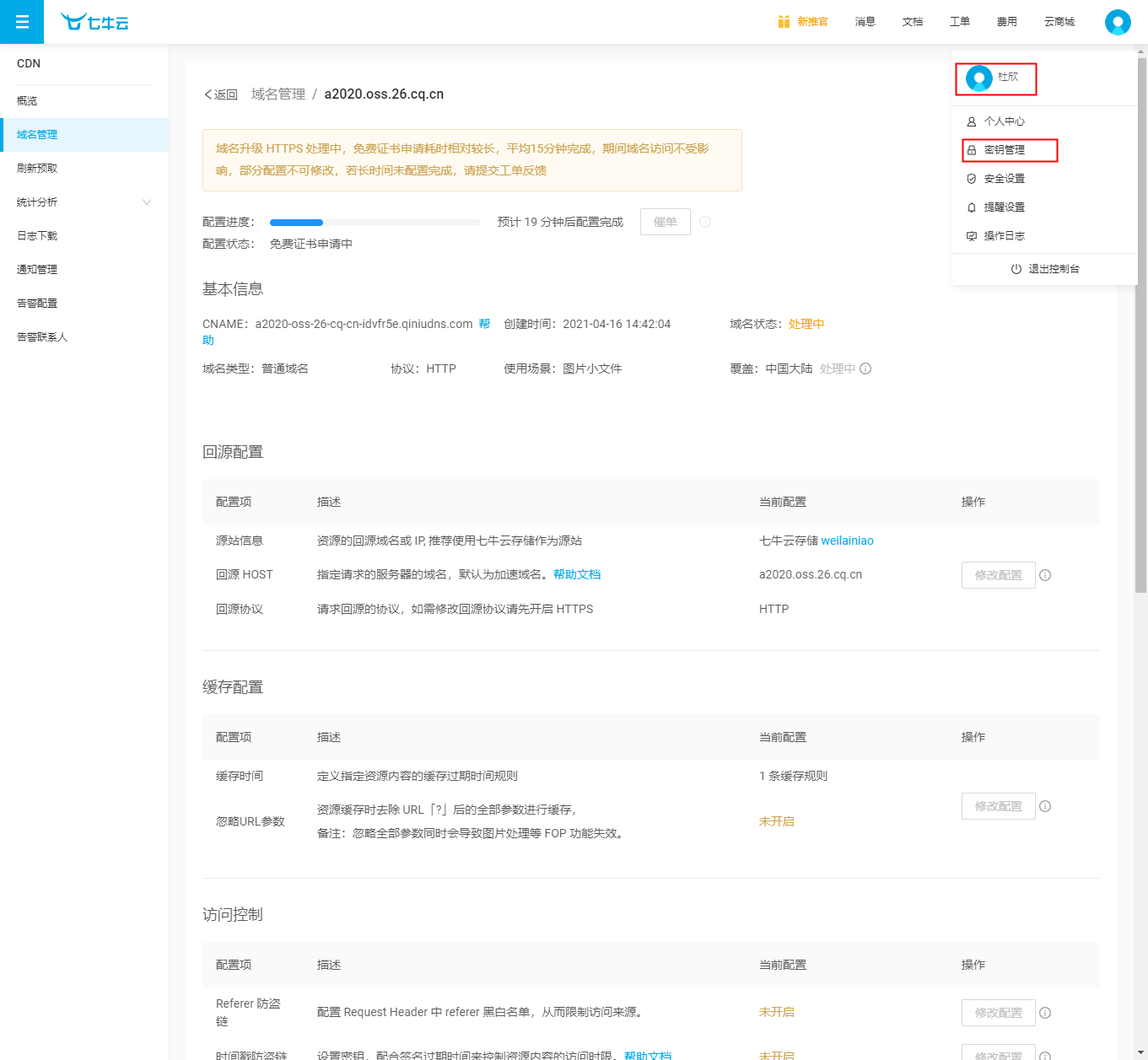This screenshot has width=1148, height=1060.
Task: Select 安全设置 from the user menu
Action: pos(1004,179)
